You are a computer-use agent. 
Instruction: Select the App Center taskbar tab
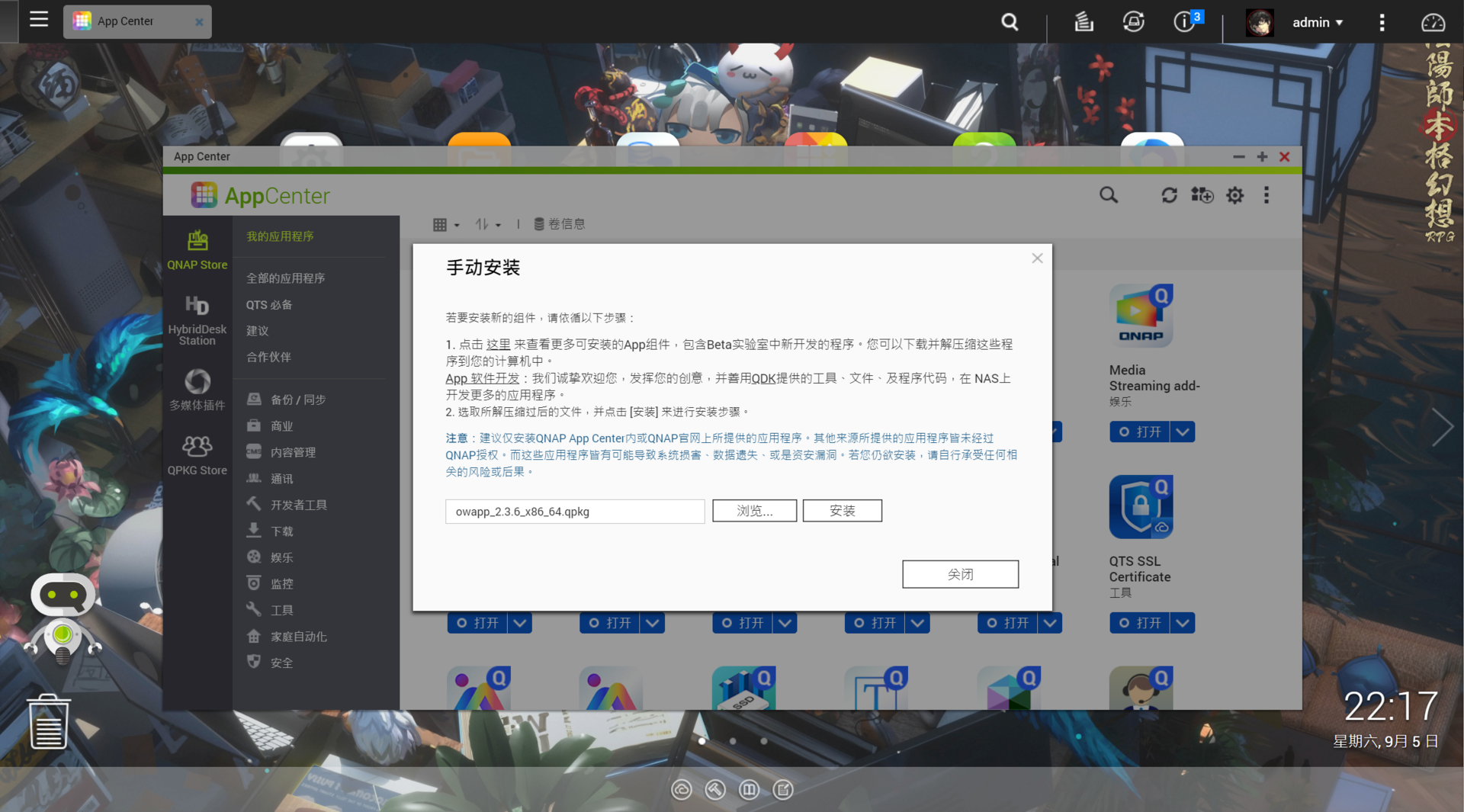(x=137, y=21)
